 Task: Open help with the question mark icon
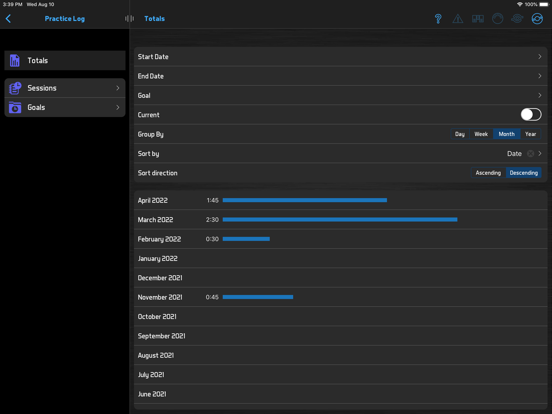[x=438, y=19]
